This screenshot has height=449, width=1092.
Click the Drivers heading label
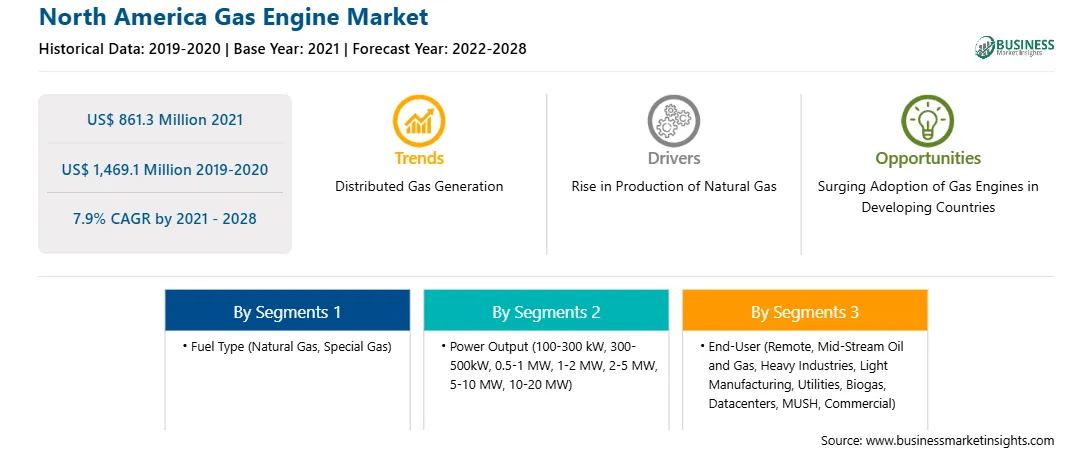[x=673, y=159]
